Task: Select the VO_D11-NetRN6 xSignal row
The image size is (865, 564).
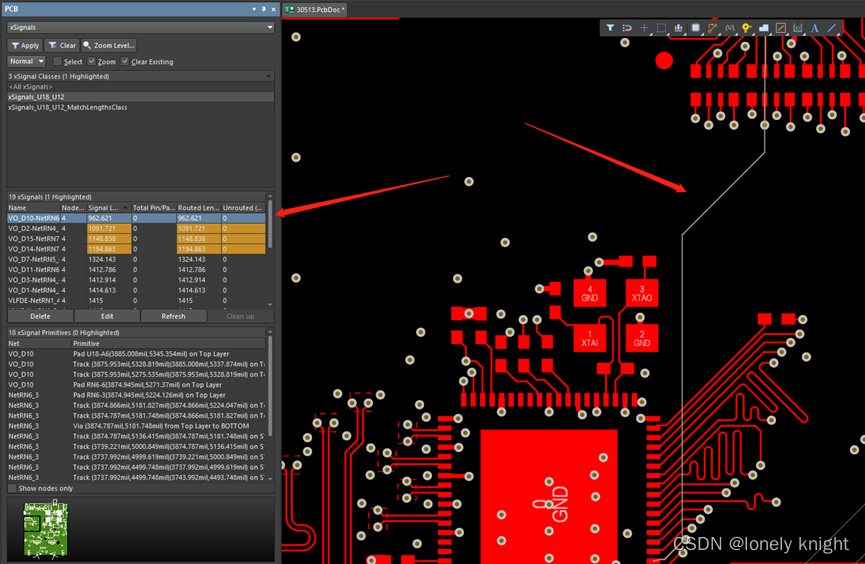Action: [136, 270]
